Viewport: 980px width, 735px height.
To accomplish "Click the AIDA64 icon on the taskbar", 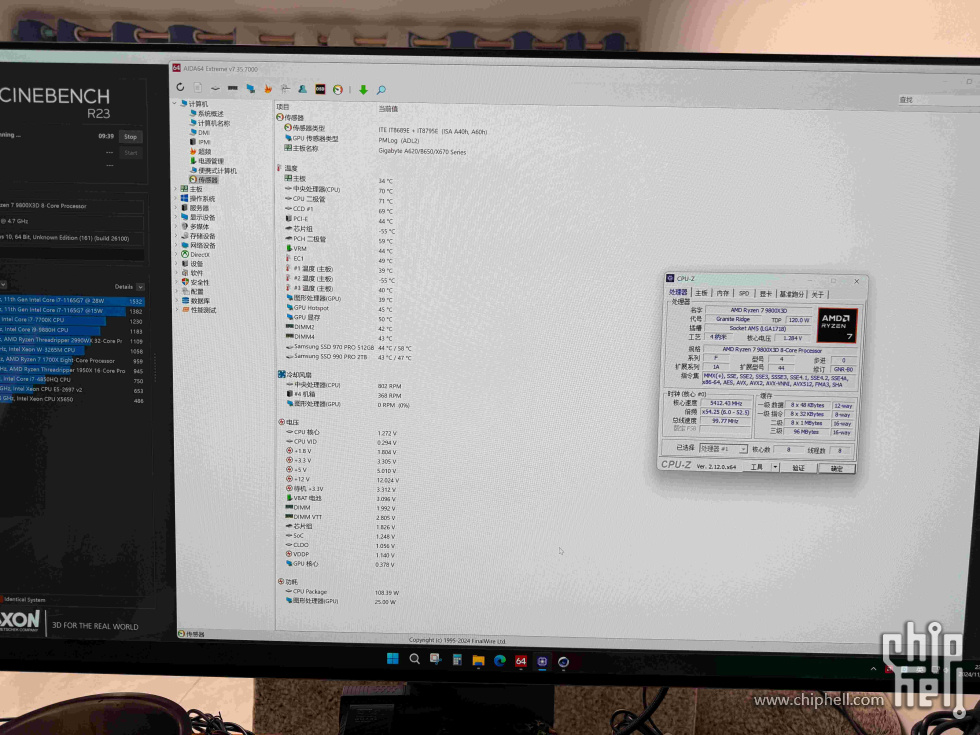I will click(x=521, y=661).
